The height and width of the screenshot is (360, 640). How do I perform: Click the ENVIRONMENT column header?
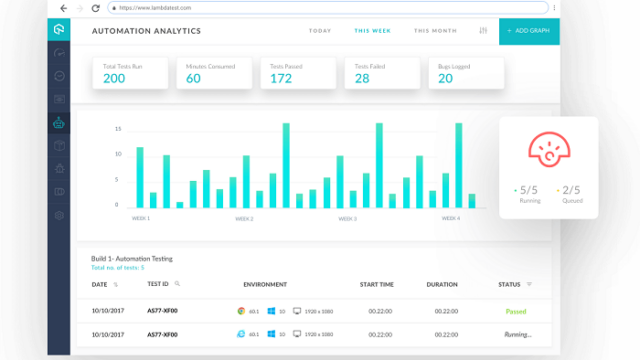click(x=265, y=284)
